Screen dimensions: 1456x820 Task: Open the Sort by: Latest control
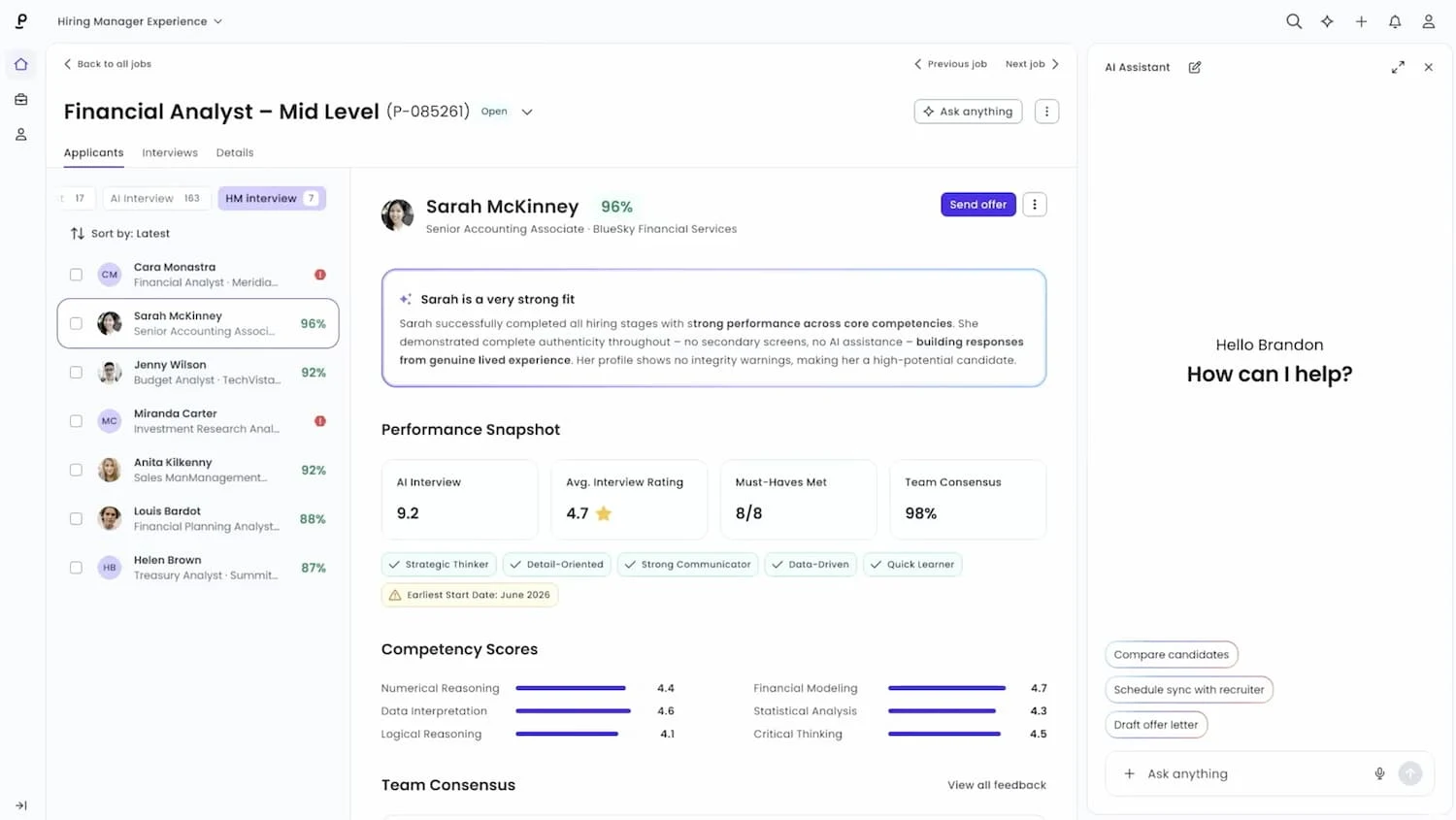click(120, 234)
